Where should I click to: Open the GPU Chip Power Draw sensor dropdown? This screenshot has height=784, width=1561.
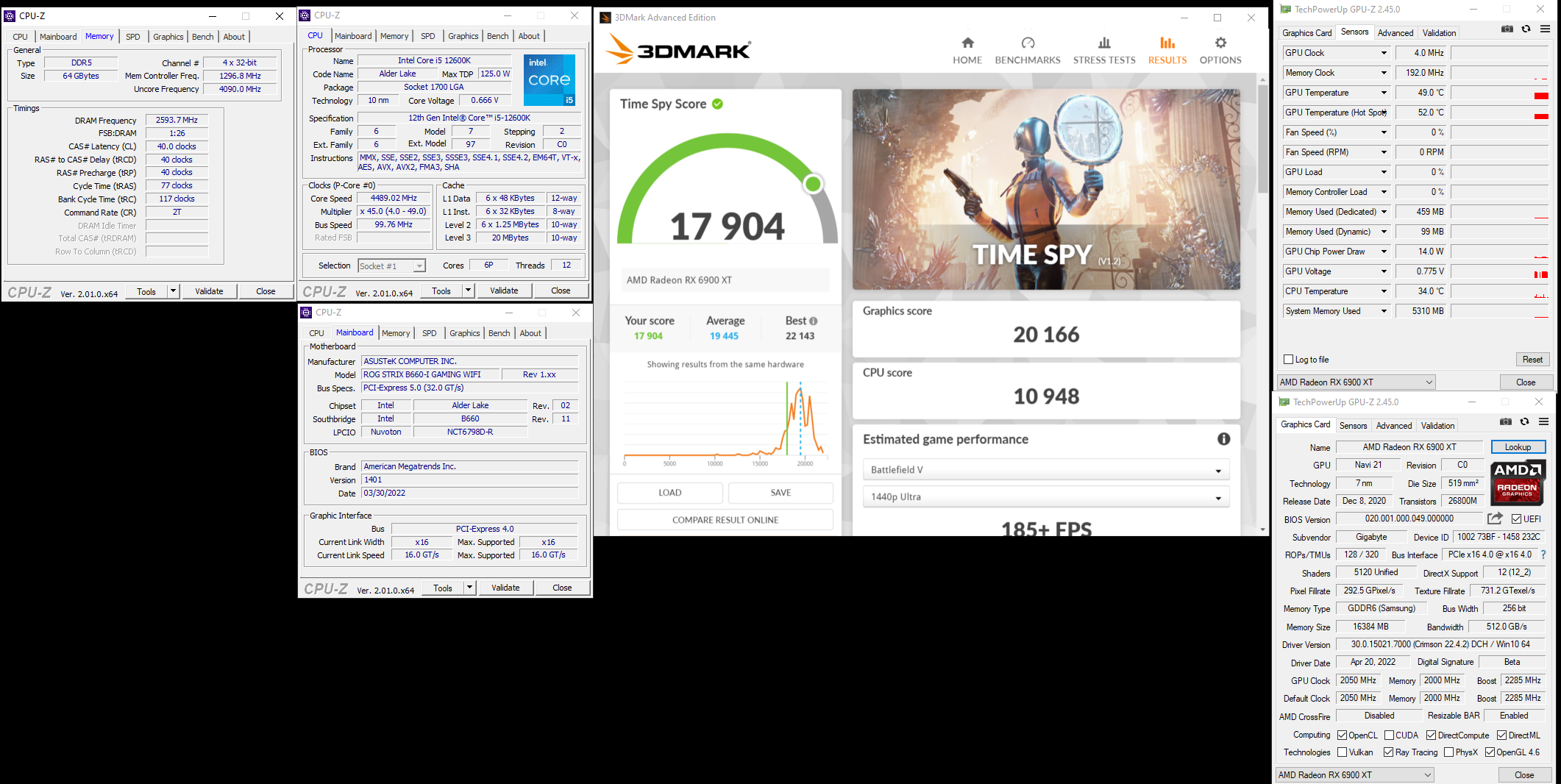1384,252
